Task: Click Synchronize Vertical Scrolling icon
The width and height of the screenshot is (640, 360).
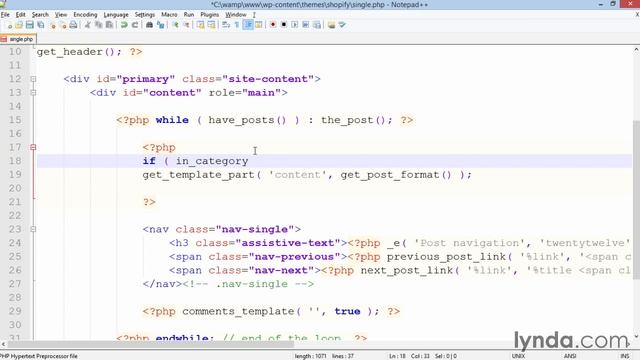Action: pos(200,25)
